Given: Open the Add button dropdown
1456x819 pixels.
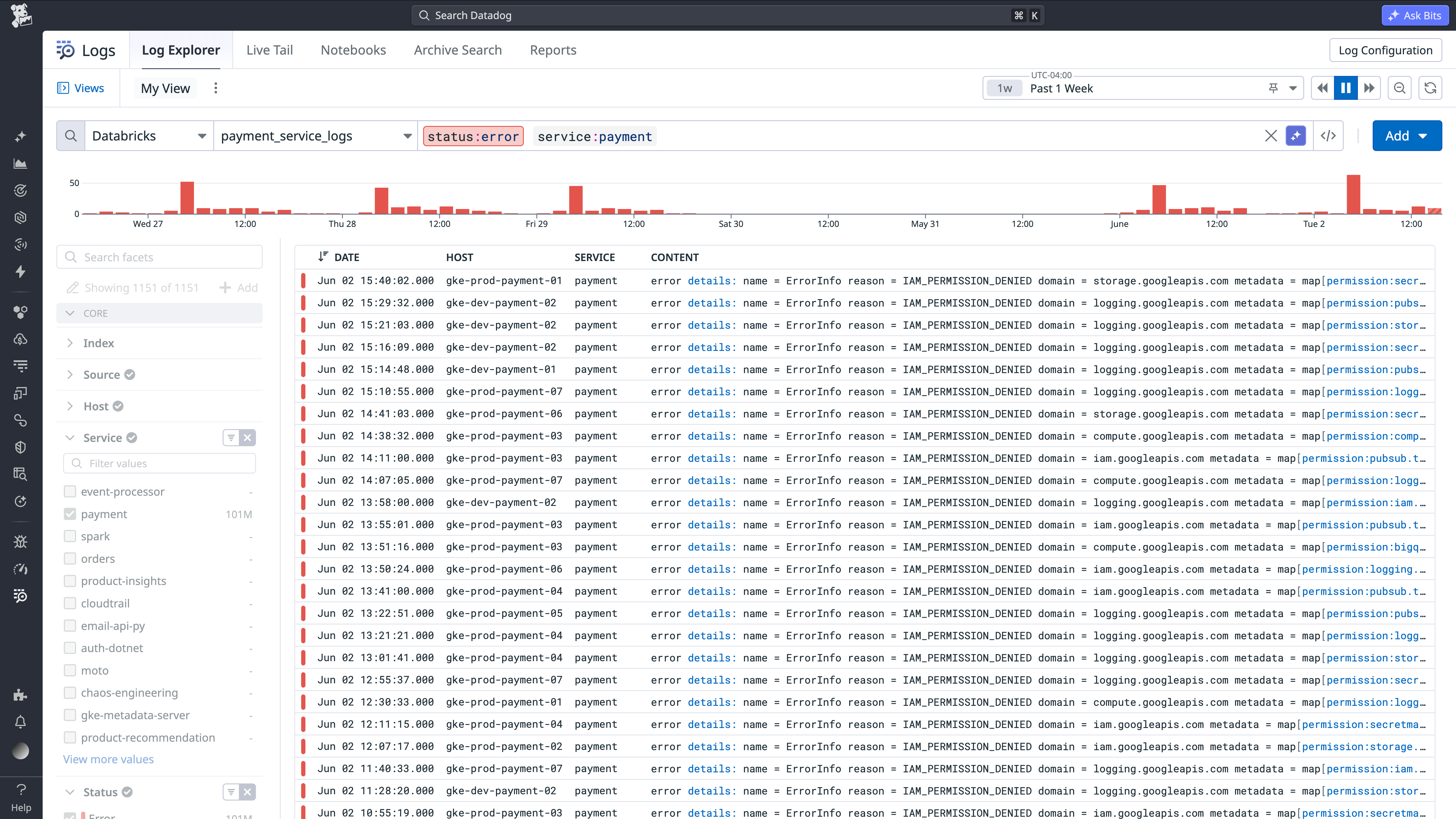Looking at the screenshot, I should click(1407, 136).
